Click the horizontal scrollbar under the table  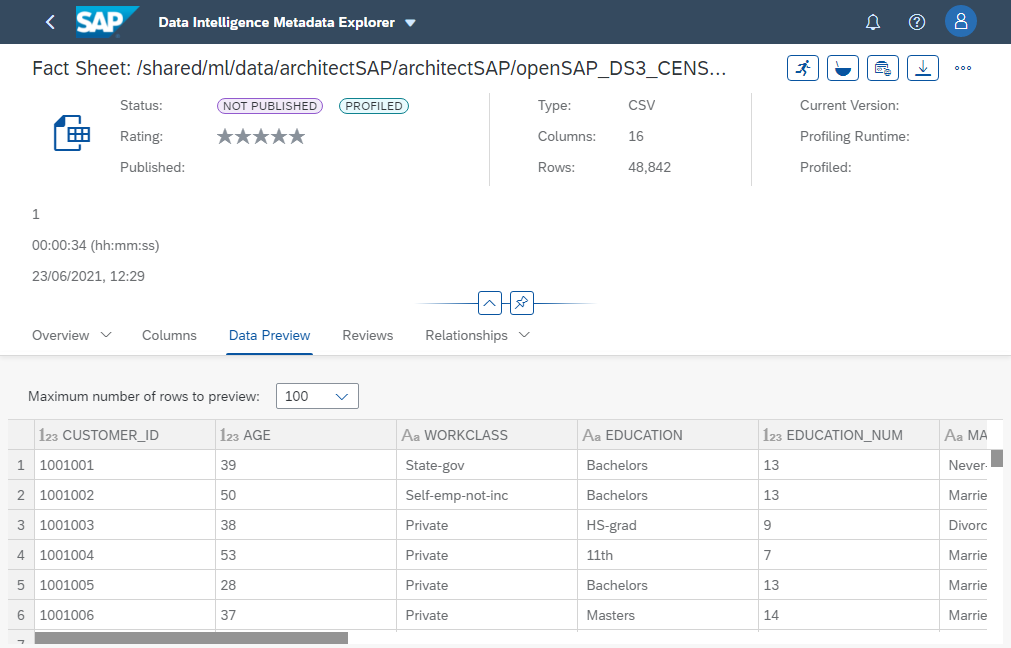click(191, 638)
